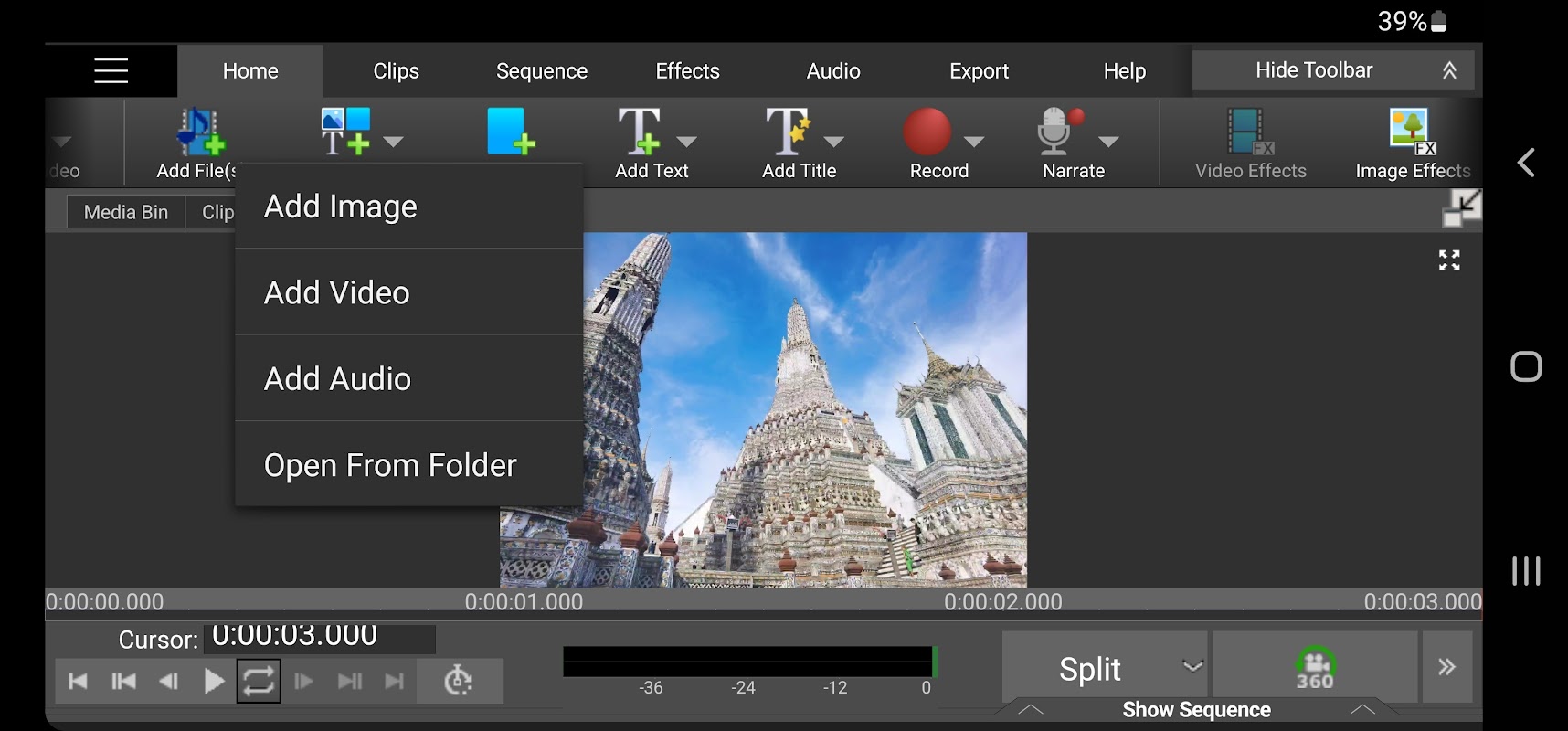
Task: Expand Show Sequence panel
Action: click(1196, 710)
